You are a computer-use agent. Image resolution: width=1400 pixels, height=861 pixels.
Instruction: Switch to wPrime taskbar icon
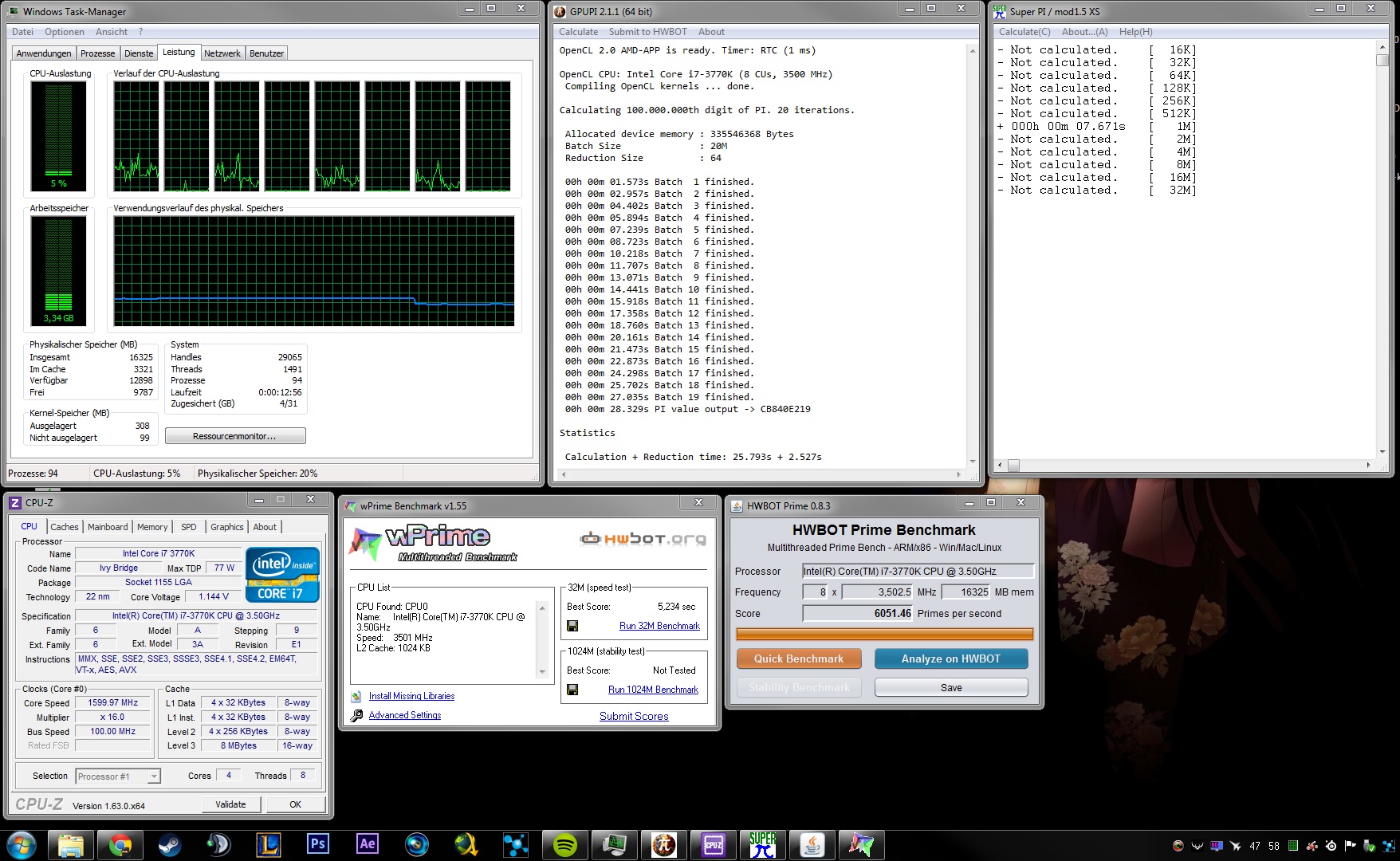[861, 844]
